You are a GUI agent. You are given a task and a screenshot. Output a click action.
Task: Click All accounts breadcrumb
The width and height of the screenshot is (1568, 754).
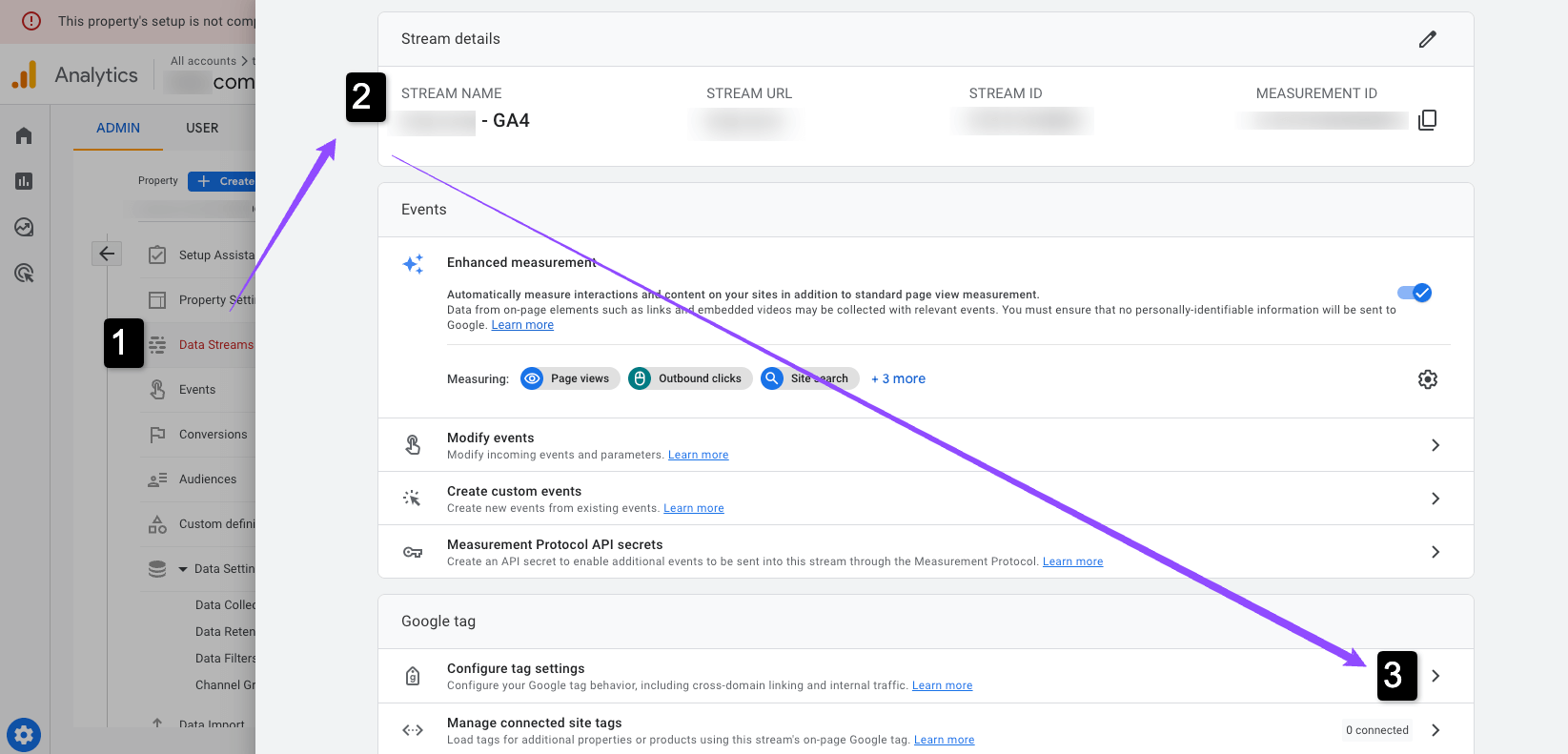pyautogui.click(x=203, y=61)
